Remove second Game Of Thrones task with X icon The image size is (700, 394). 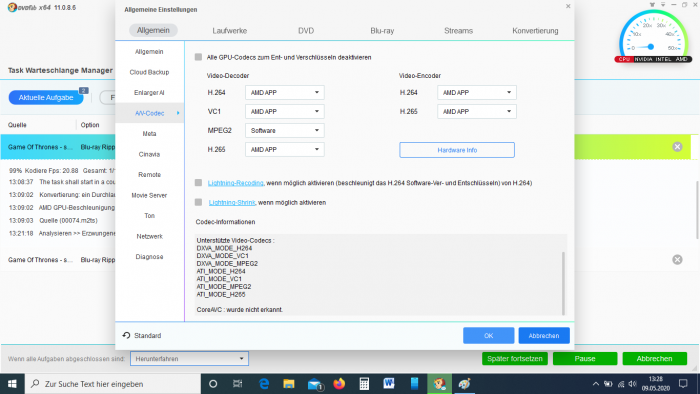point(677,260)
